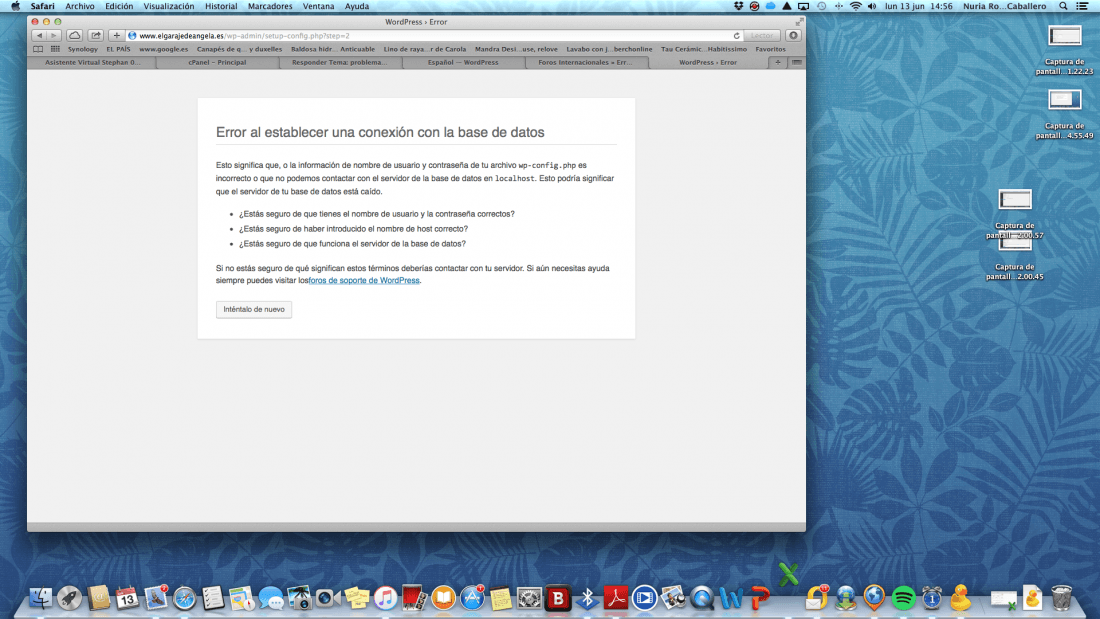
Task: Open volume control in menu bar
Action: (x=872, y=6)
